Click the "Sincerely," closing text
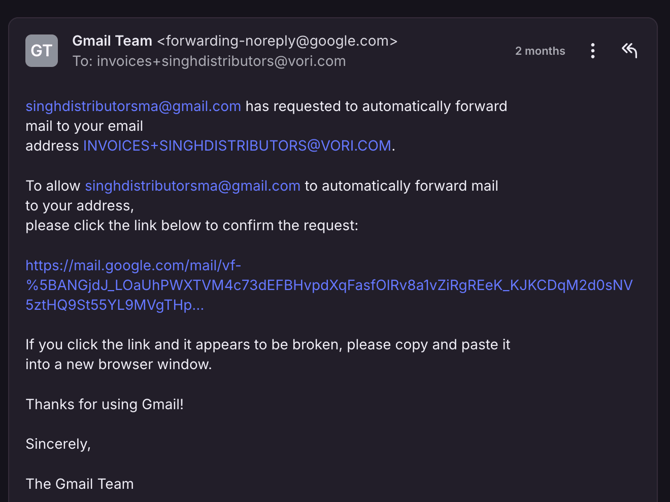The image size is (670, 502). [58, 444]
